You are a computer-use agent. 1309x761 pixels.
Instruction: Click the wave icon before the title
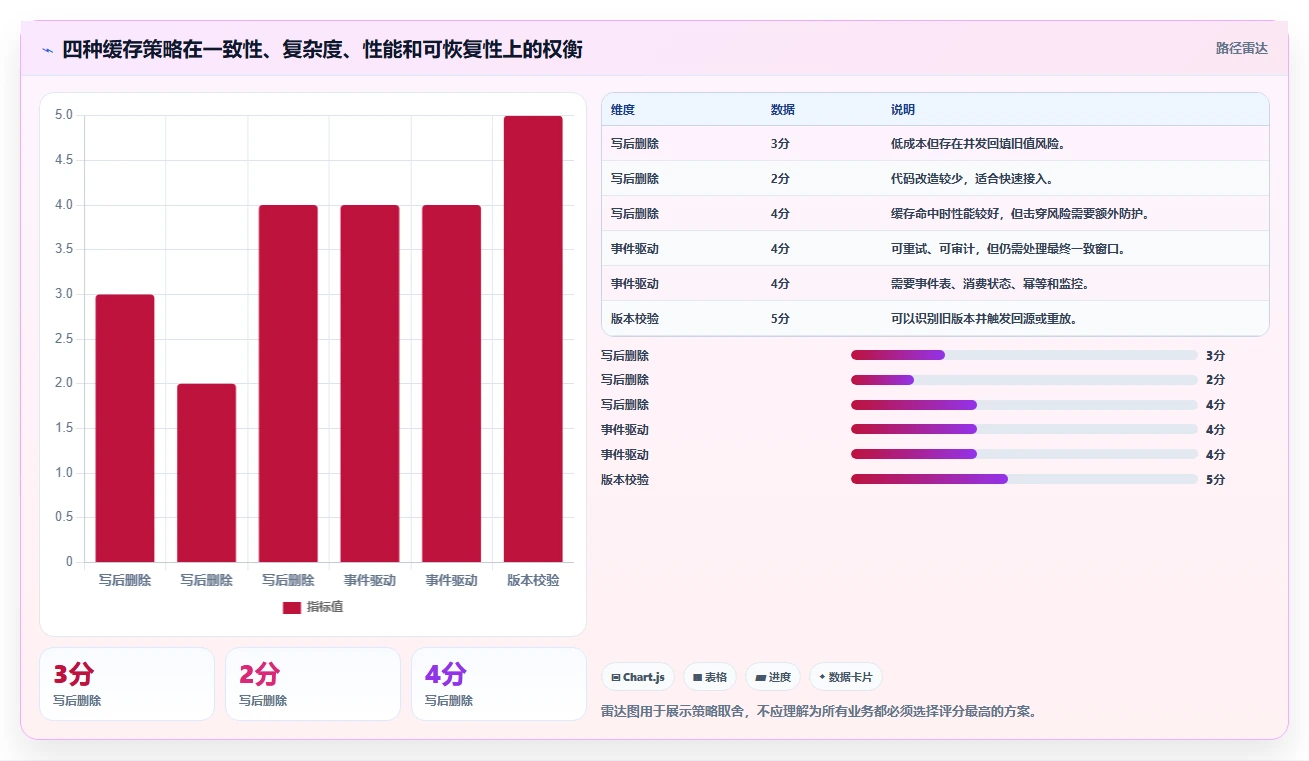tap(48, 49)
